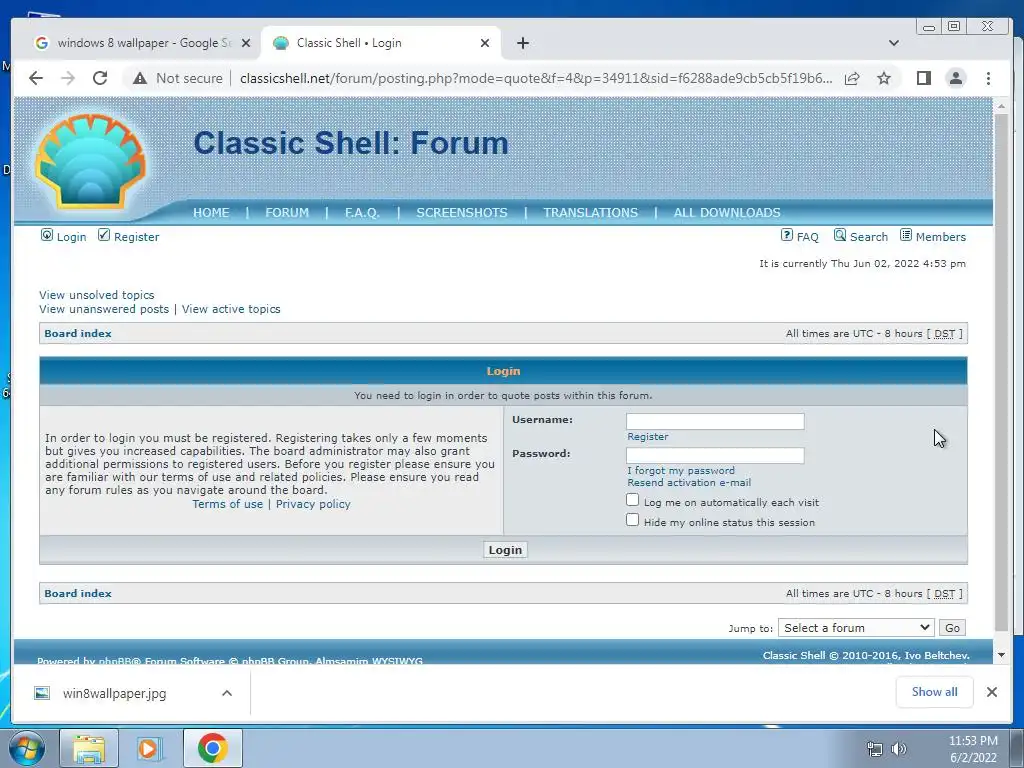This screenshot has width=1024, height=768.
Task: Open the Privacy policy link
Action: tap(313, 504)
